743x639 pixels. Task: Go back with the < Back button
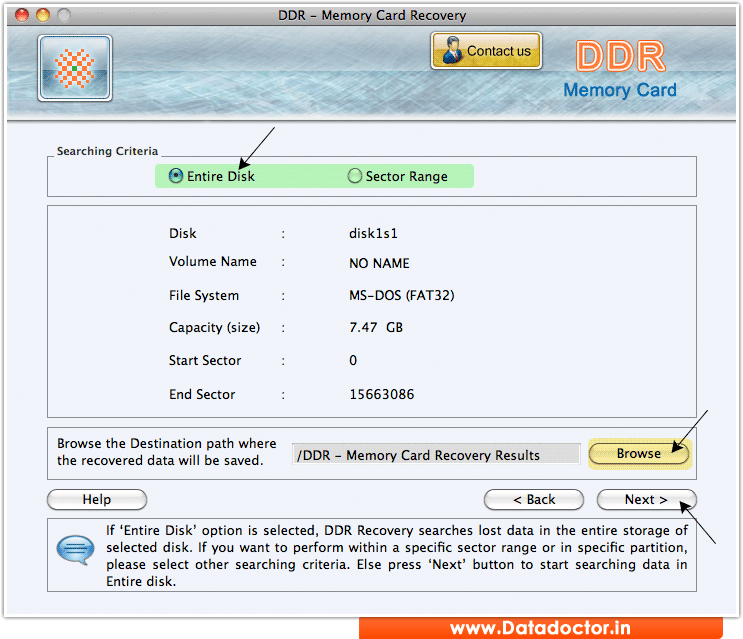534,499
